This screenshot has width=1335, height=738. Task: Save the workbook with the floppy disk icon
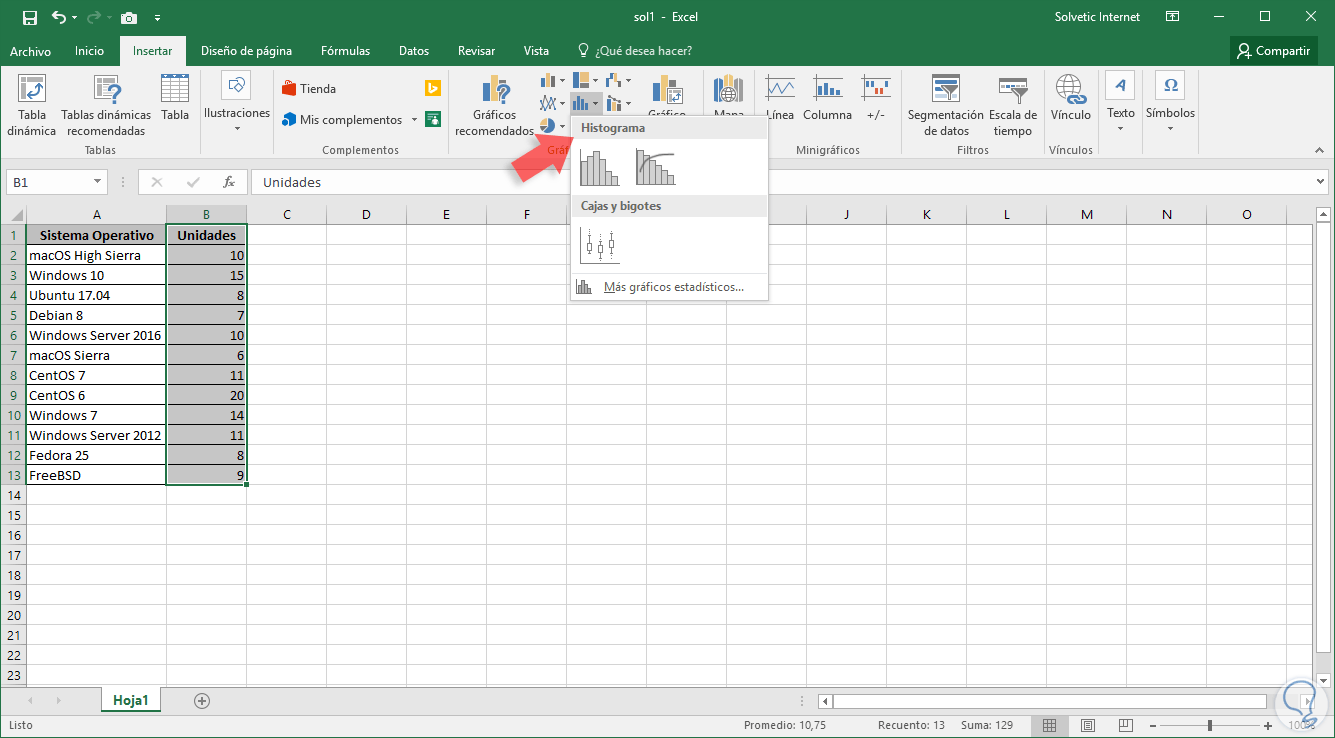point(30,17)
